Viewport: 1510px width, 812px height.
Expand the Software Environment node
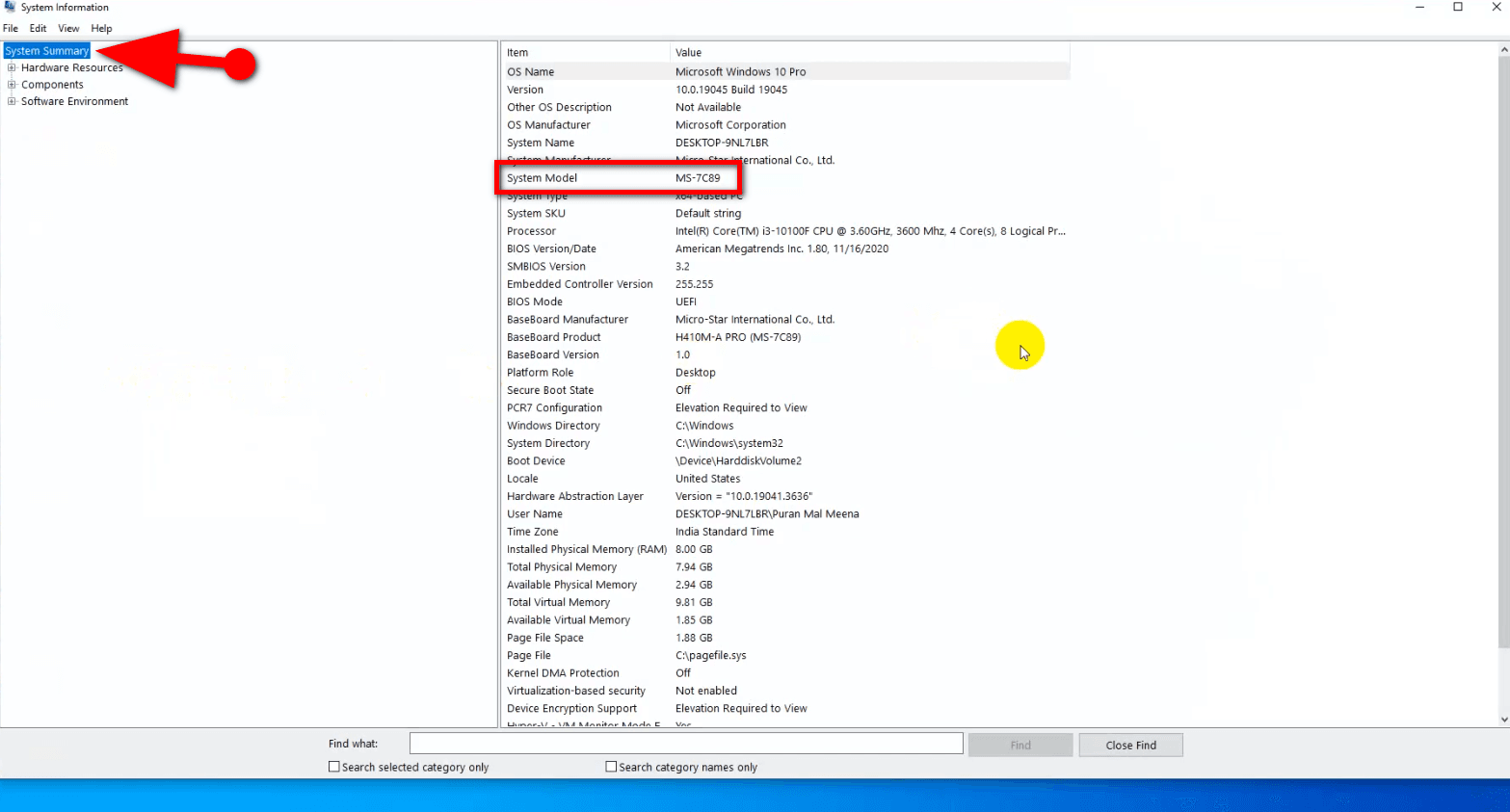pos(12,101)
